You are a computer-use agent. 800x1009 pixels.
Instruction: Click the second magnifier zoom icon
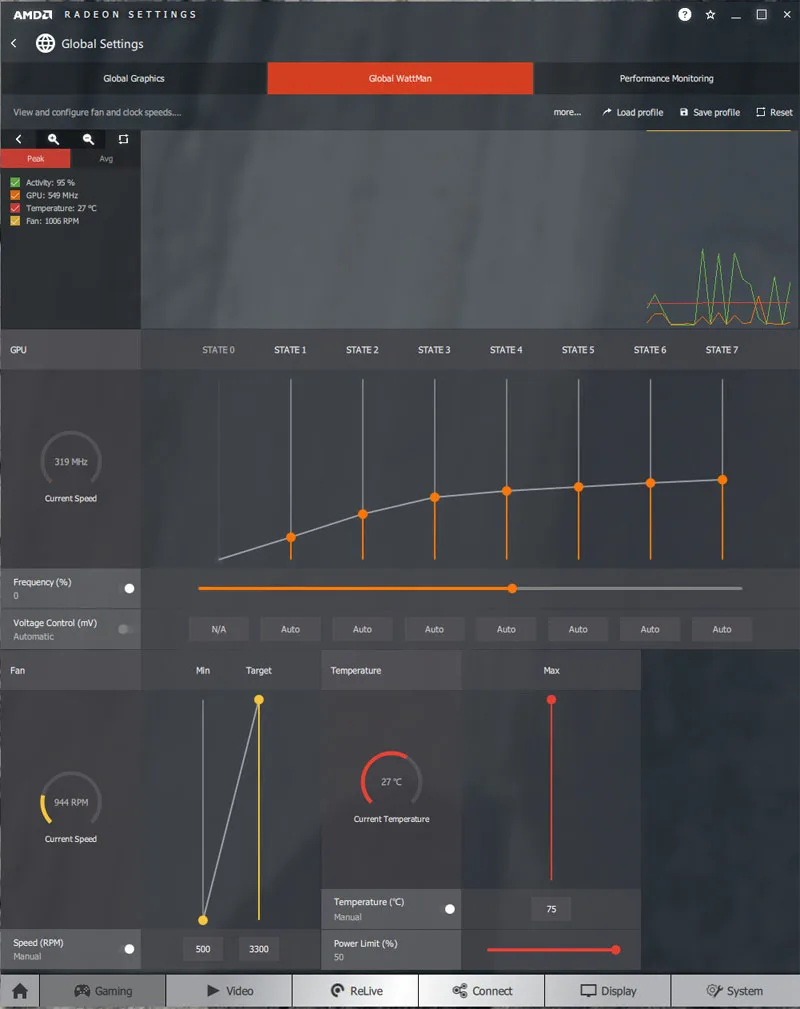[88, 139]
